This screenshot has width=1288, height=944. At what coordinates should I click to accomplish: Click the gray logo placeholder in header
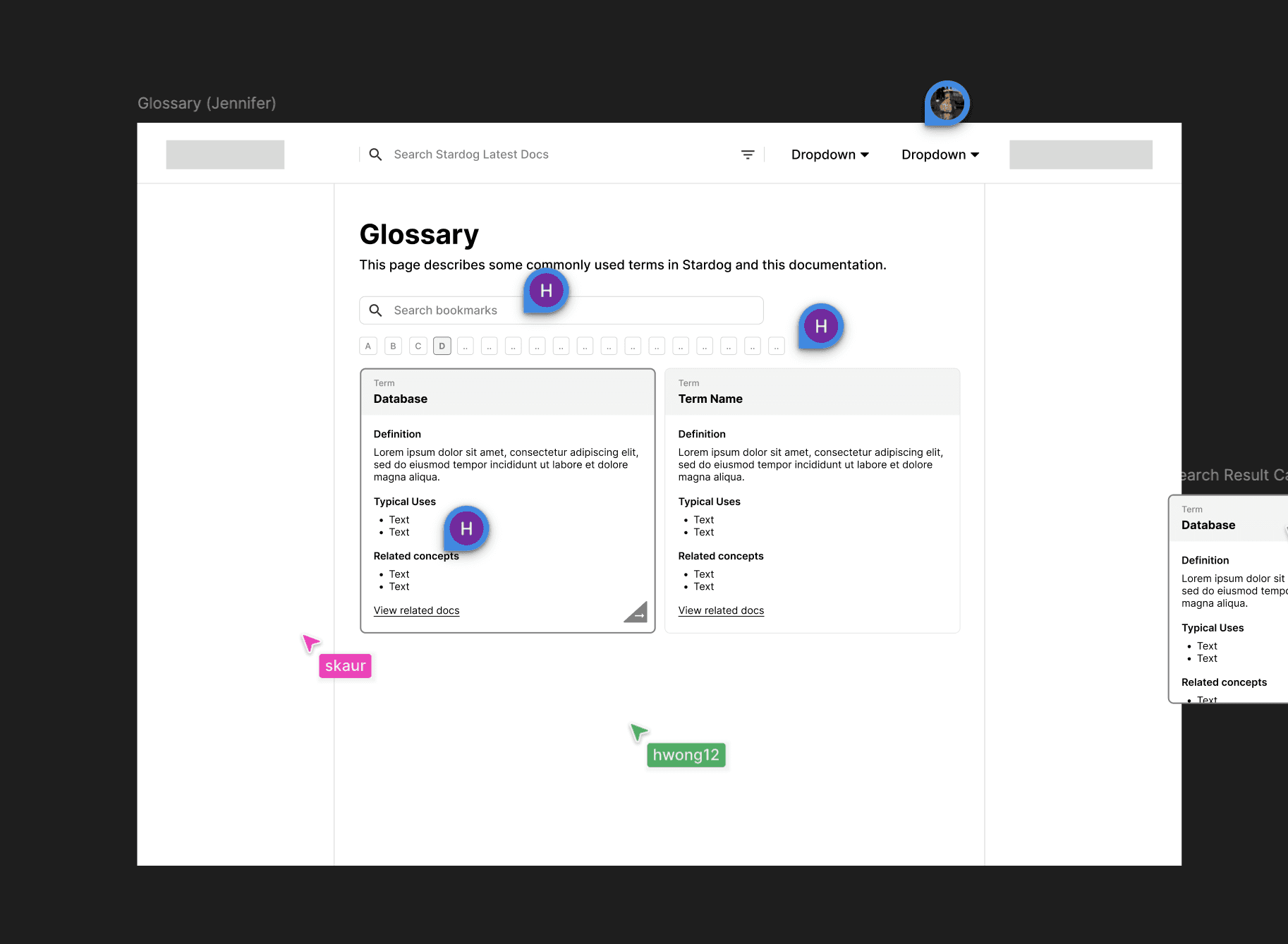click(x=225, y=155)
